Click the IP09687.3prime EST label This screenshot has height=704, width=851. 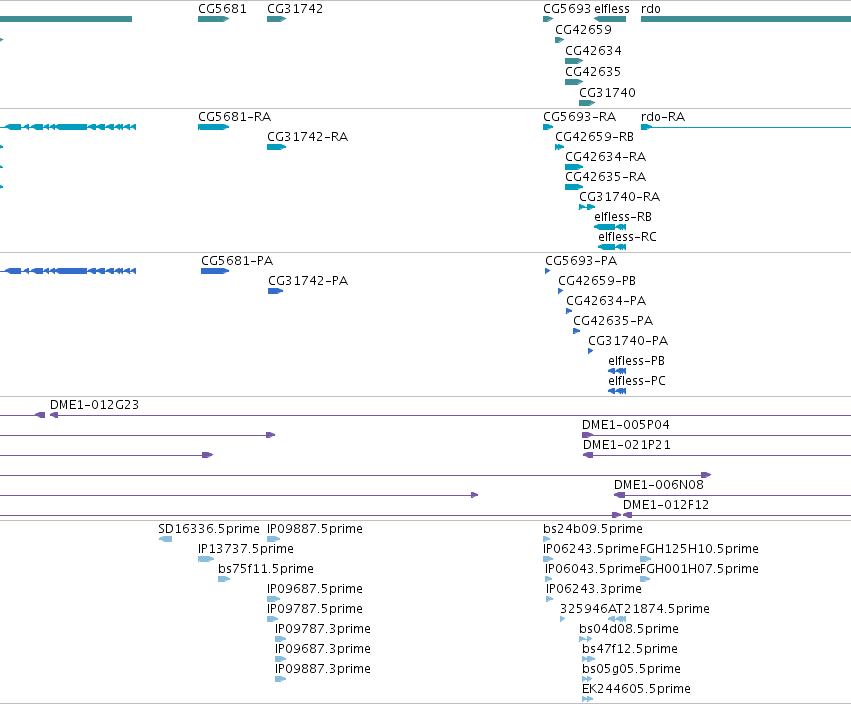point(323,650)
